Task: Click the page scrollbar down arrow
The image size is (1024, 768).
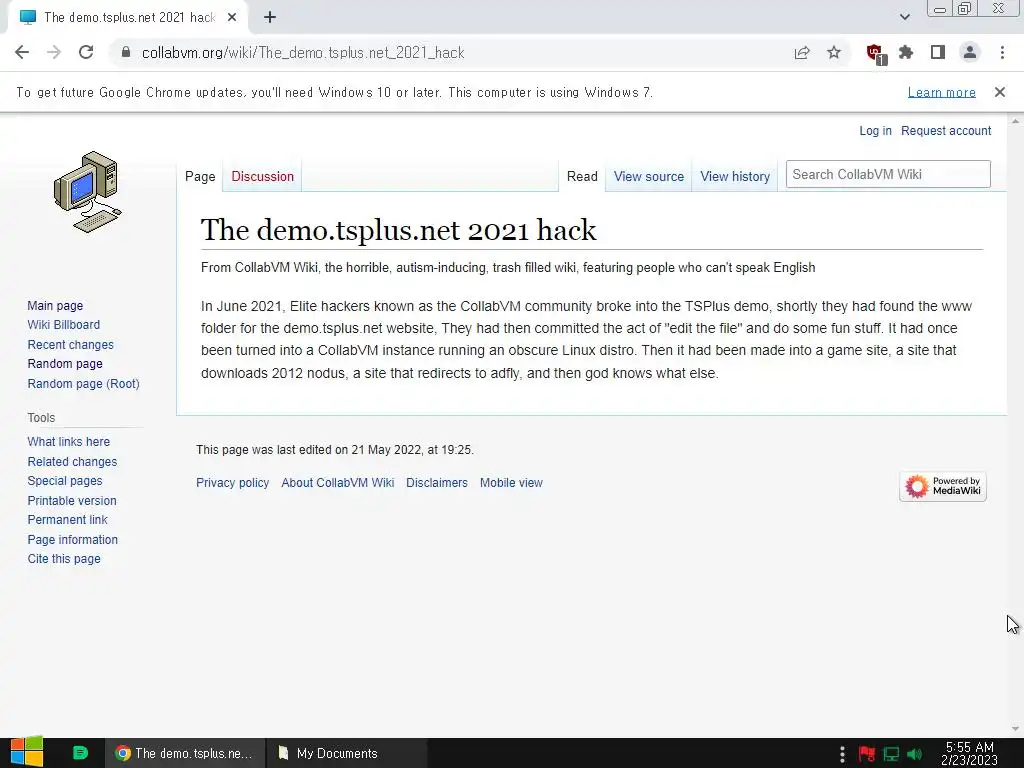Action: tap(1015, 729)
